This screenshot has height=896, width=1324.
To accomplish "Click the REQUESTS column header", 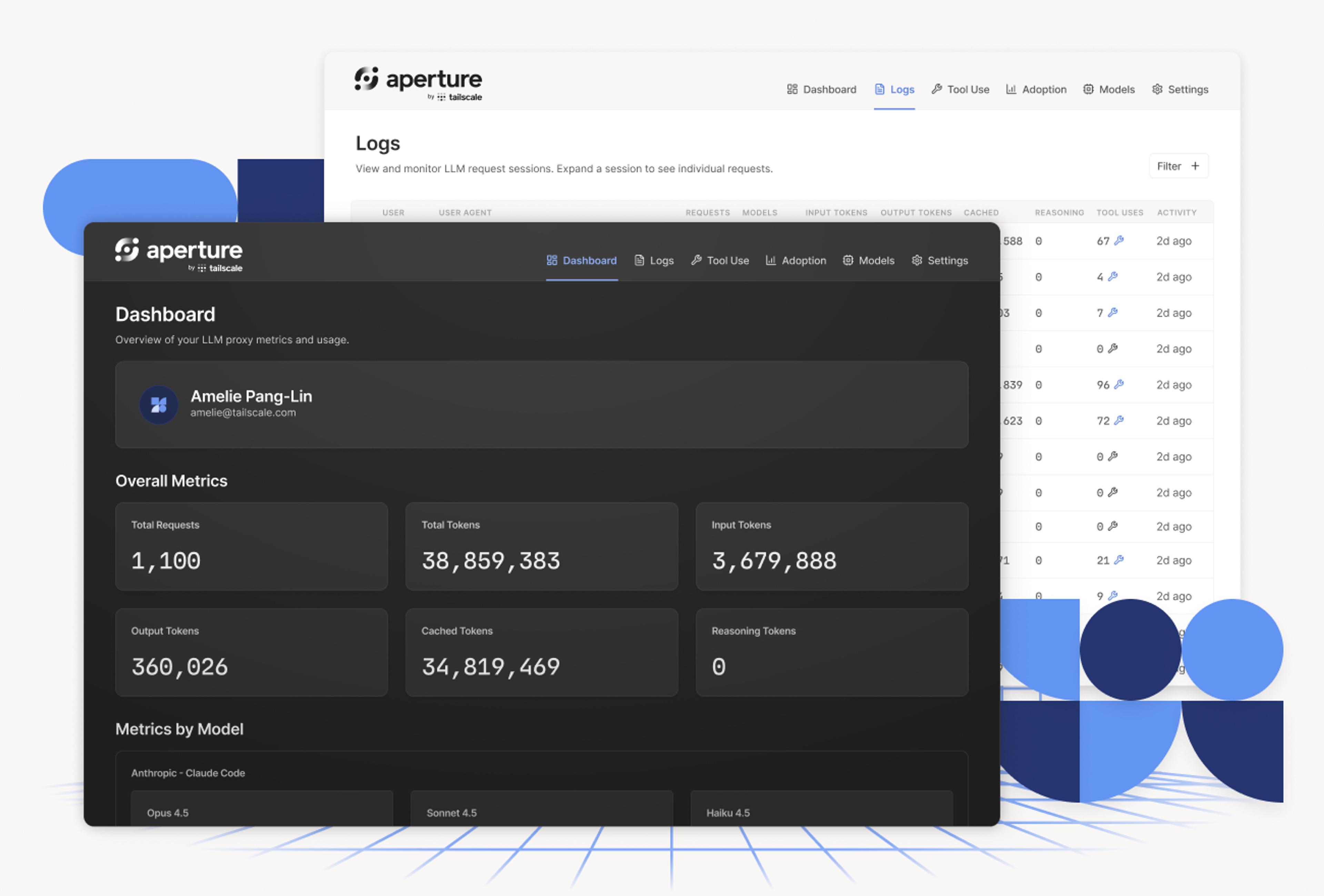I will click(708, 212).
